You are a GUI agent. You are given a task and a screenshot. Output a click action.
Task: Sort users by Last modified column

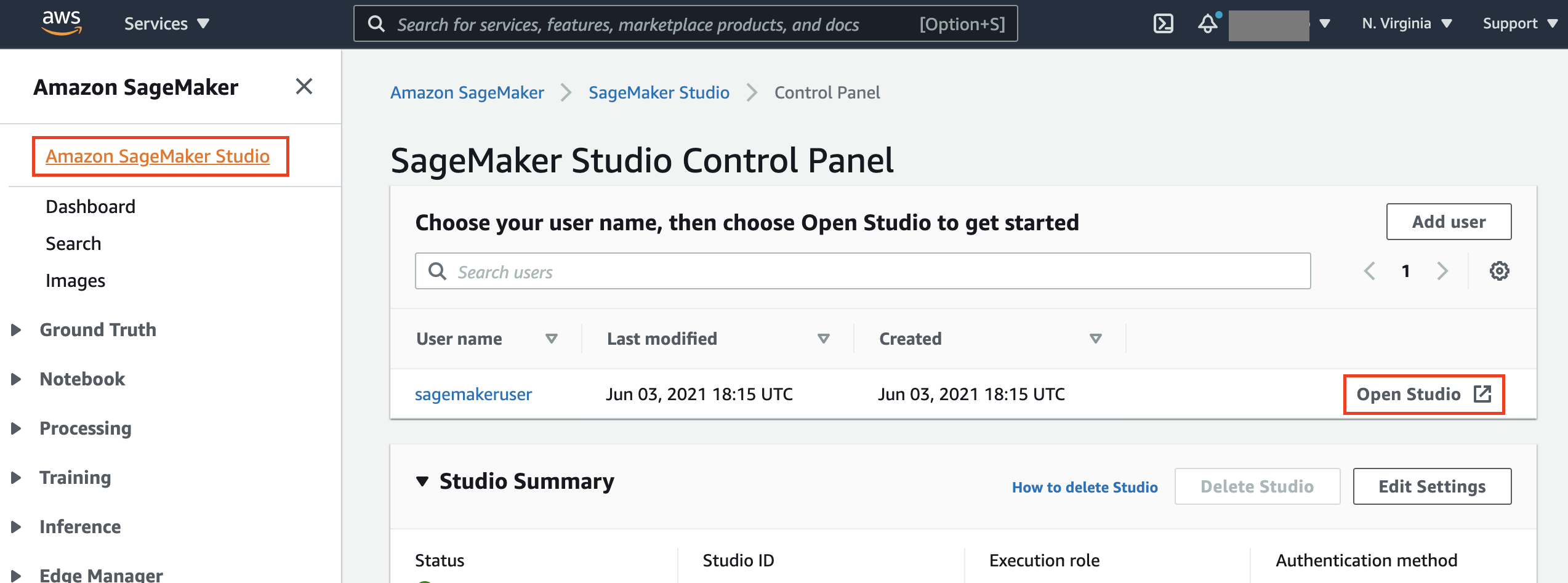click(x=823, y=339)
